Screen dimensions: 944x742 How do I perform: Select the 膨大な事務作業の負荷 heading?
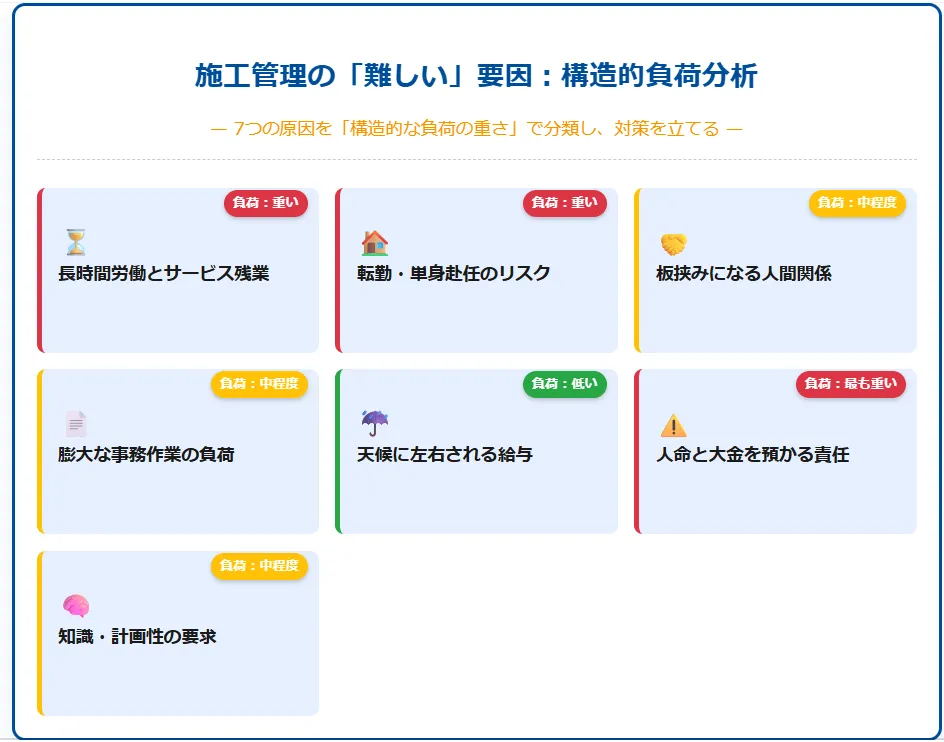(146, 454)
